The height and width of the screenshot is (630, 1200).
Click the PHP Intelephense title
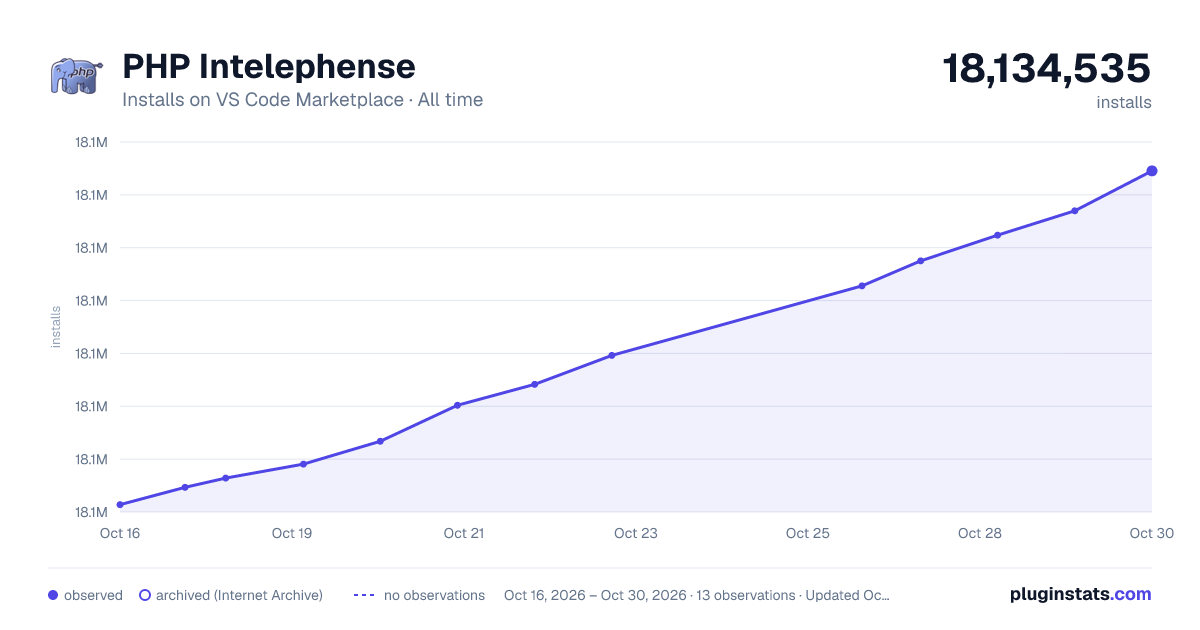(x=268, y=66)
